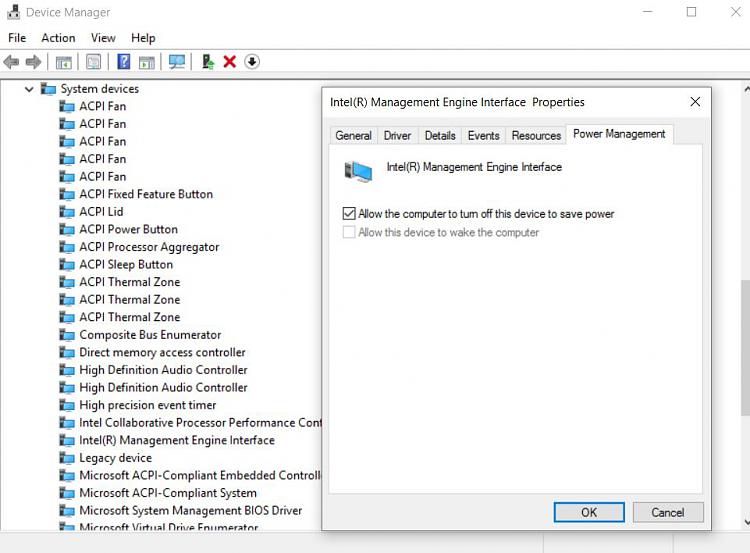The width and height of the screenshot is (750, 553).
Task: Select Microsoft ACPI-Compliant Embedded Controller
Action: pos(200,476)
